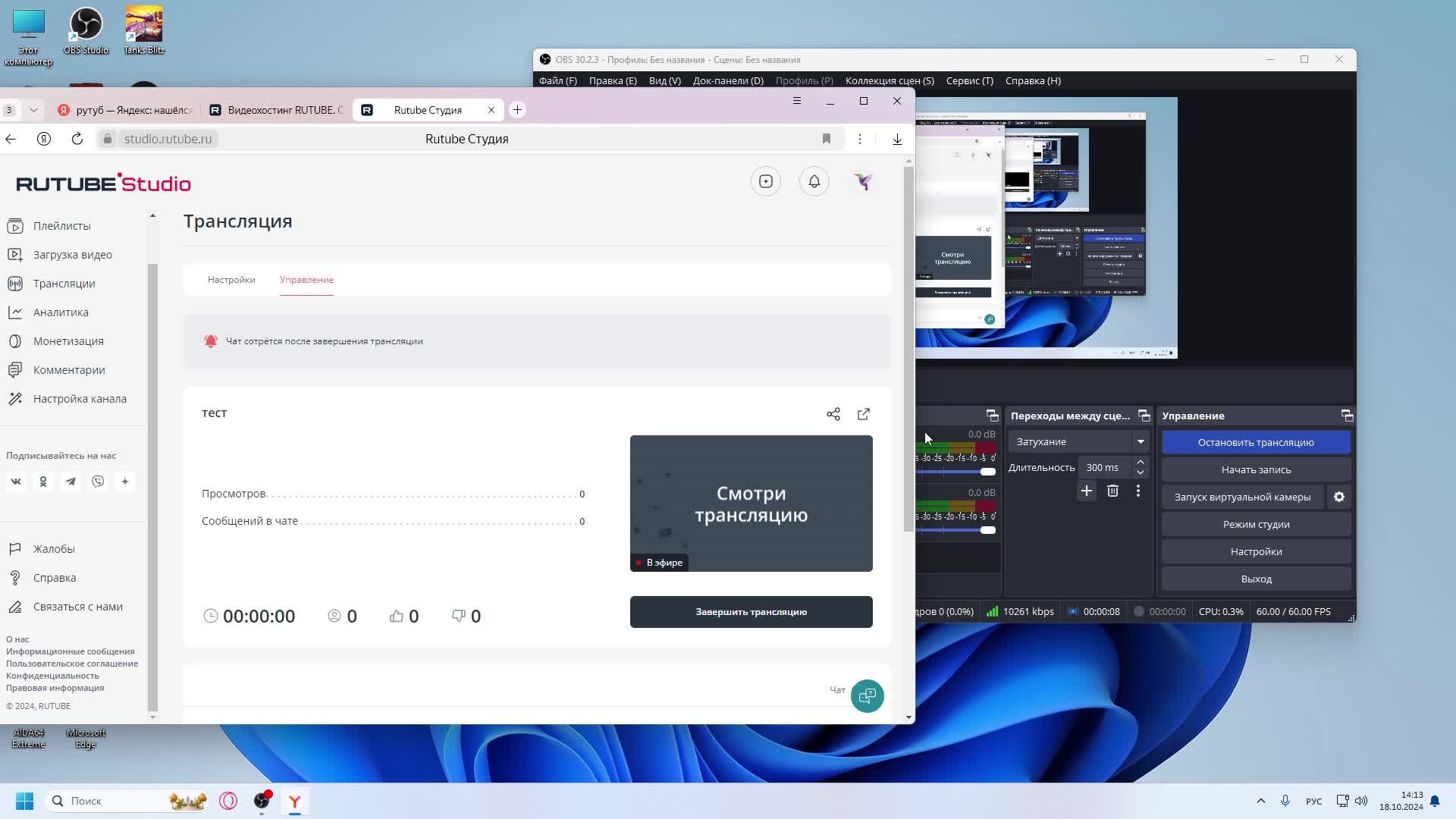Open browser downloads
The height and width of the screenshot is (819, 1456).
pyautogui.click(x=897, y=139)
